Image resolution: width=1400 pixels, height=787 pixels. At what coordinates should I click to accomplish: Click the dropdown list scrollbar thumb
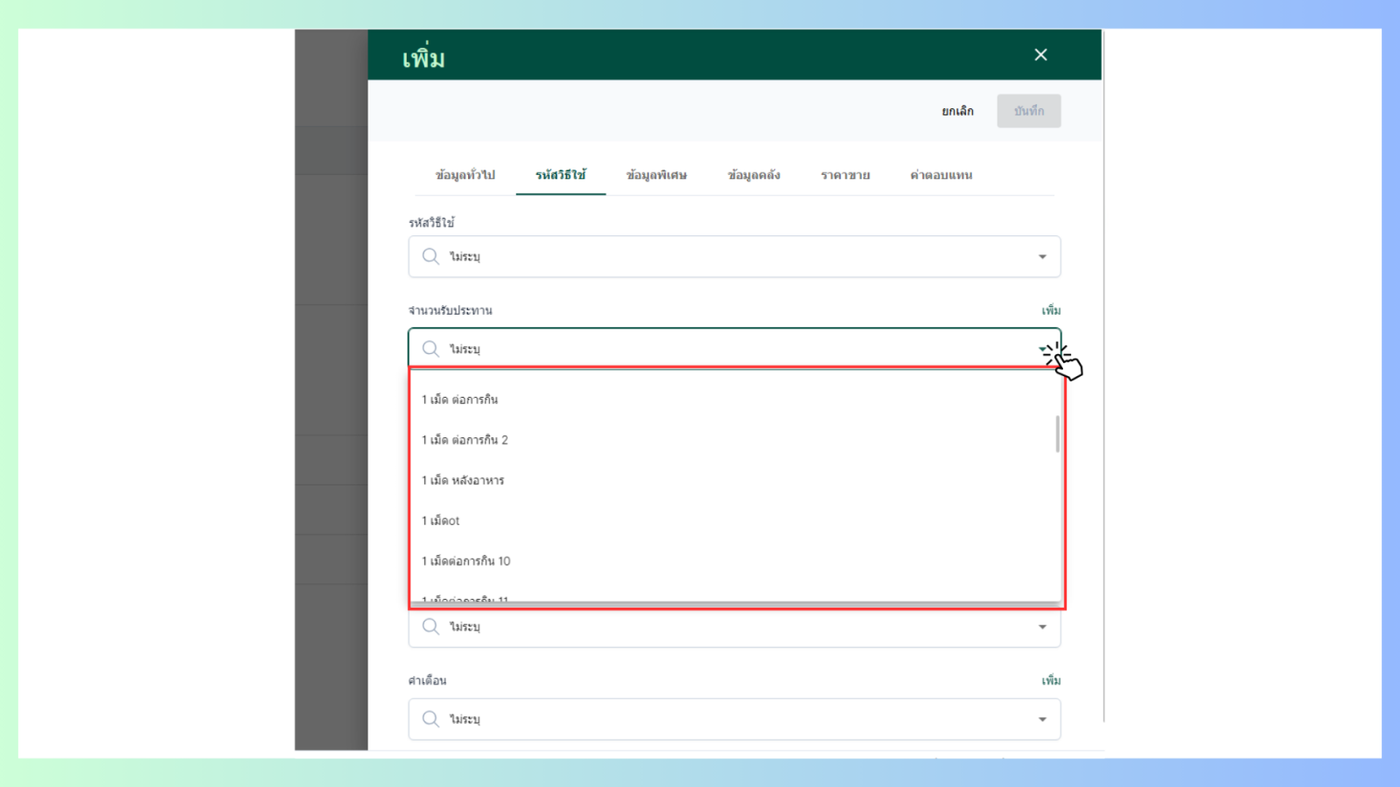[1058, 434]
